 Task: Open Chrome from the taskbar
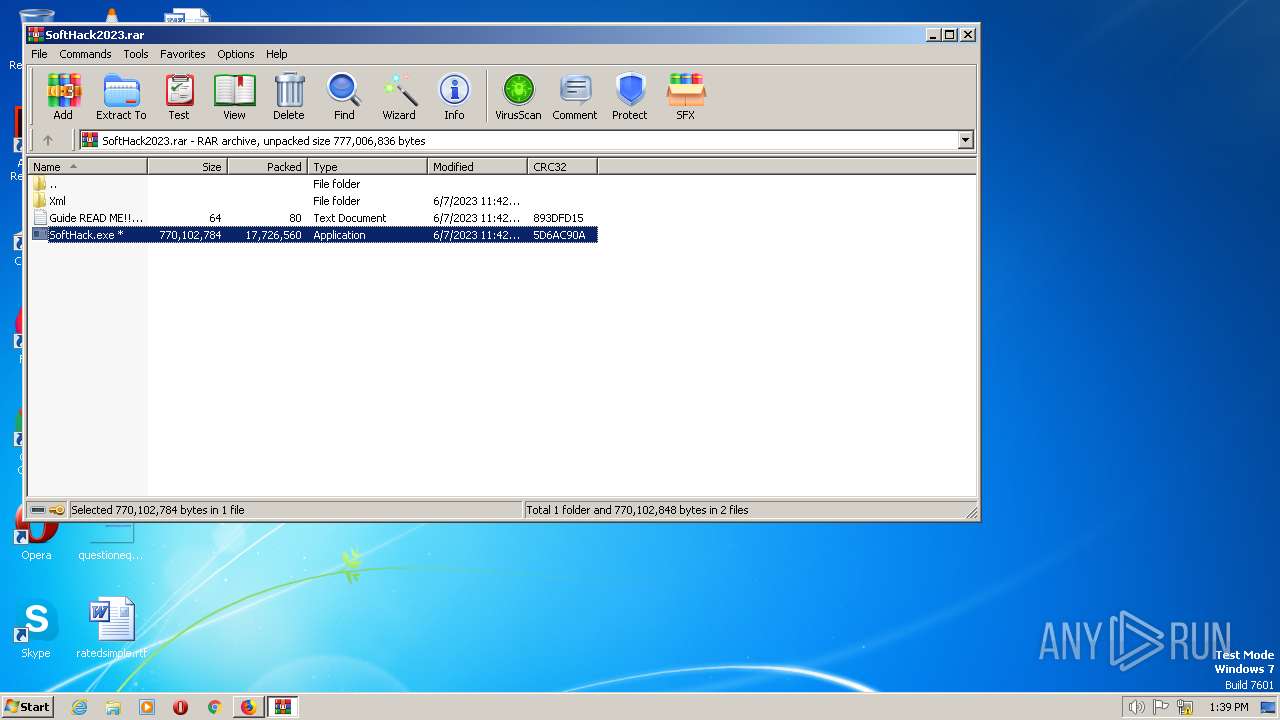coord(214,707)
